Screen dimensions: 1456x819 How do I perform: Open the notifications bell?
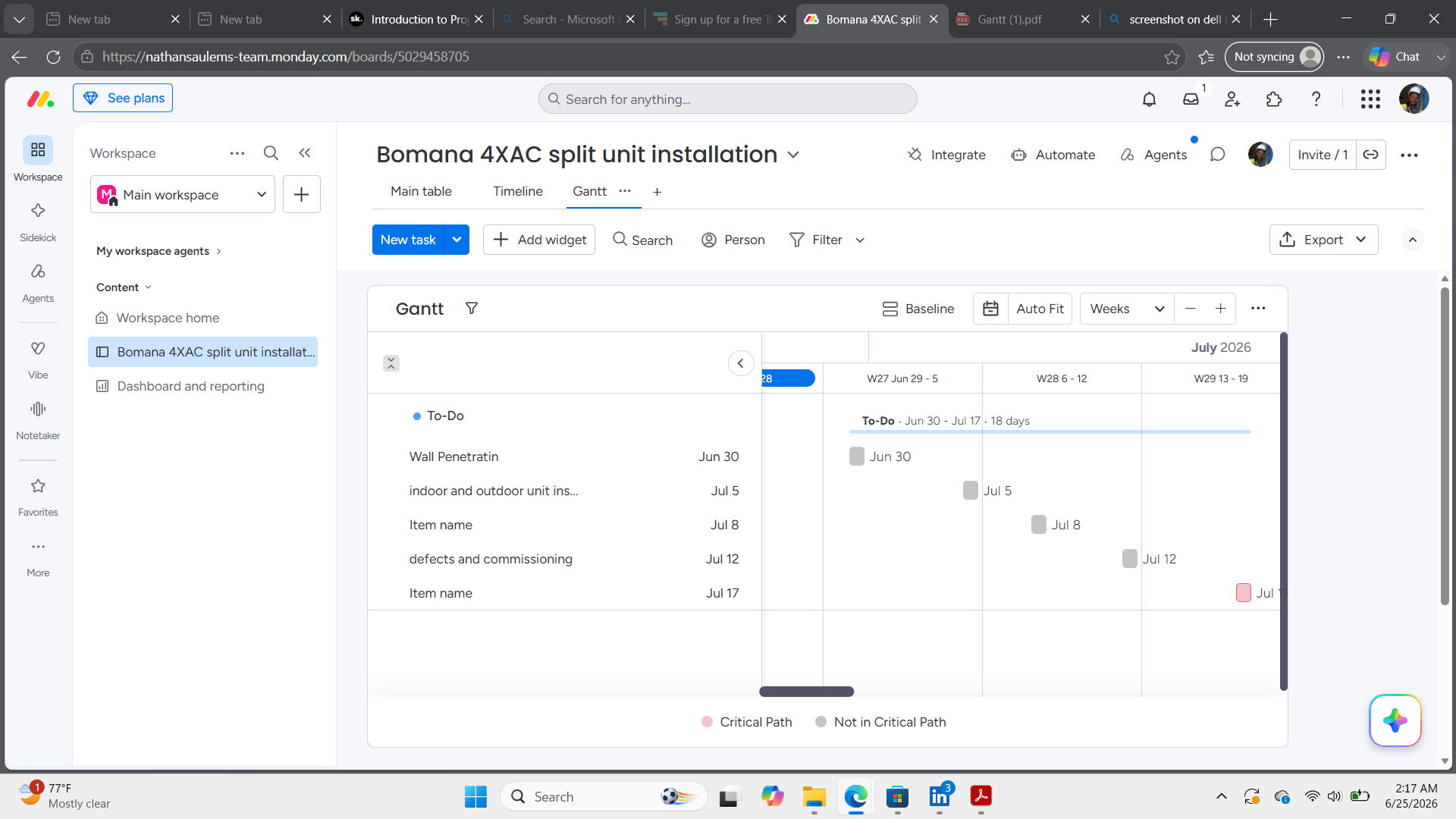point(1149,99)
